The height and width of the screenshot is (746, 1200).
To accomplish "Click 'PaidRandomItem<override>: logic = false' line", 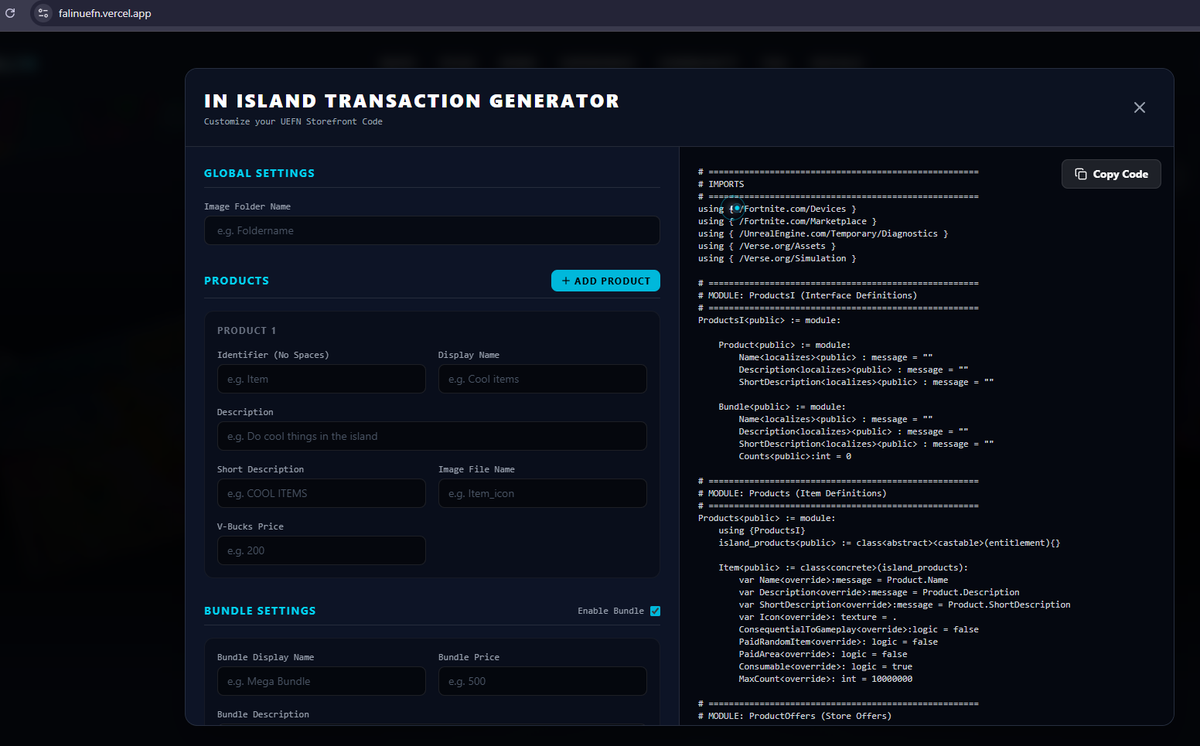I will tap(838, 641).
